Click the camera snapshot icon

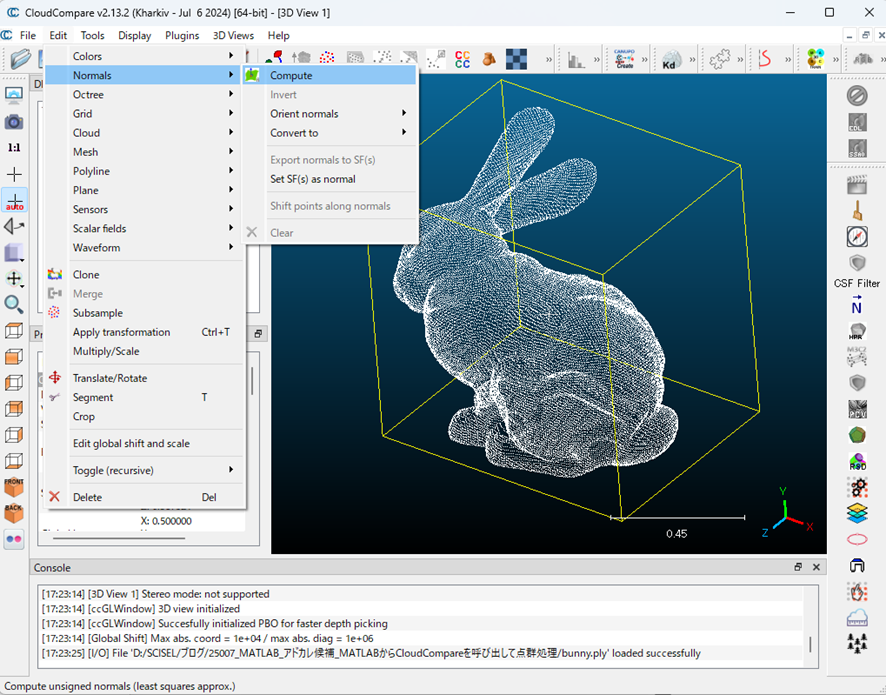[x=14, y=122]
